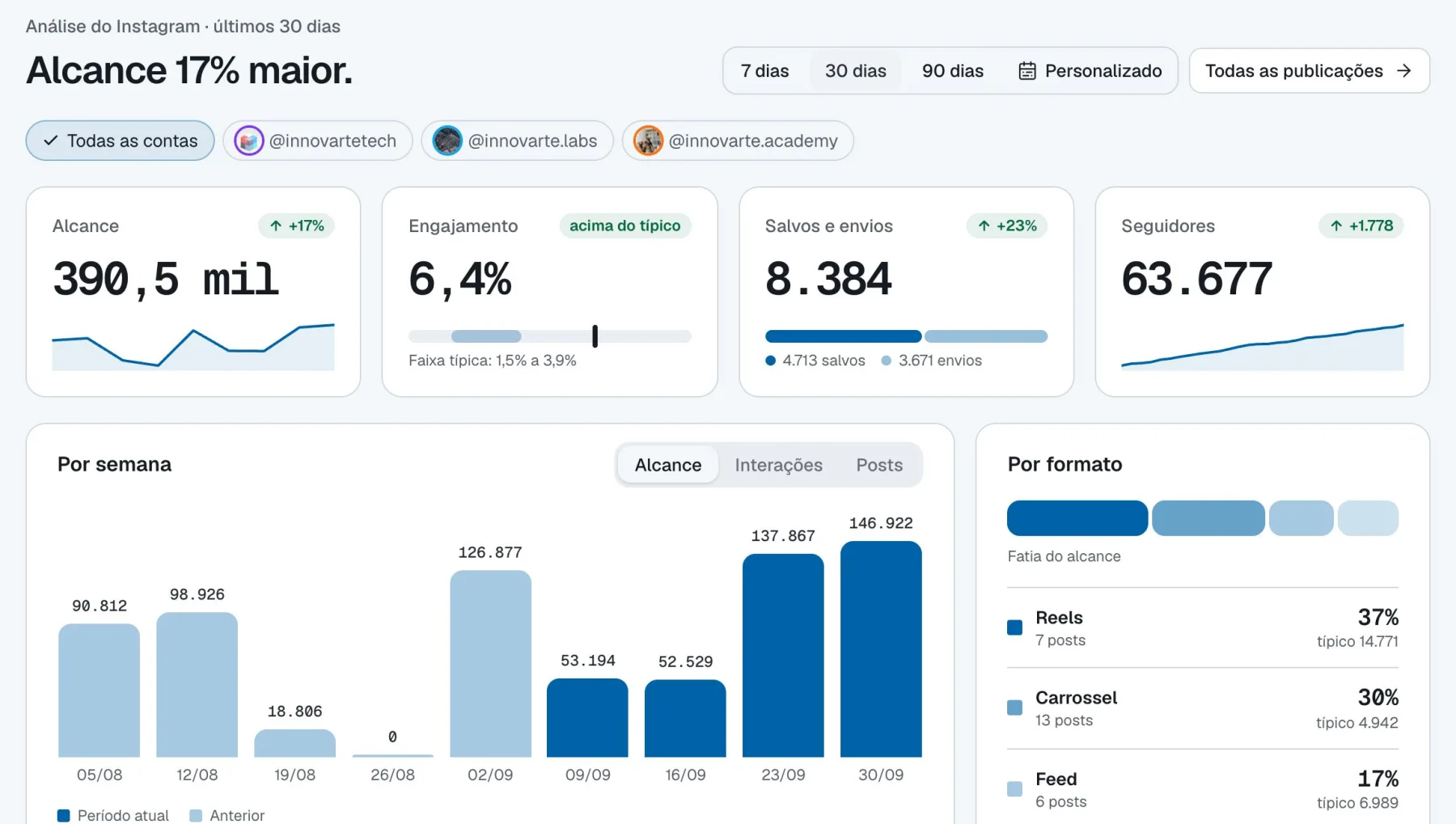Click the Carrossel color swatch in the format list
This screenshot has width=1456, height=824.
[x=1014, y=708]
